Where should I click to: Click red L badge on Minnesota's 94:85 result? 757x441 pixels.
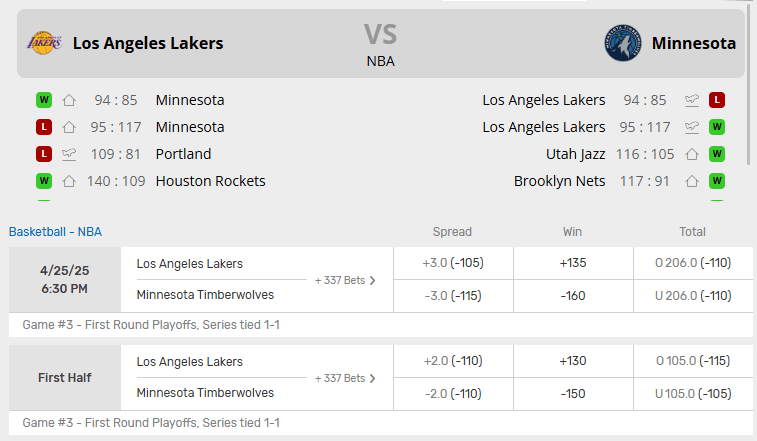pos(717,100)
